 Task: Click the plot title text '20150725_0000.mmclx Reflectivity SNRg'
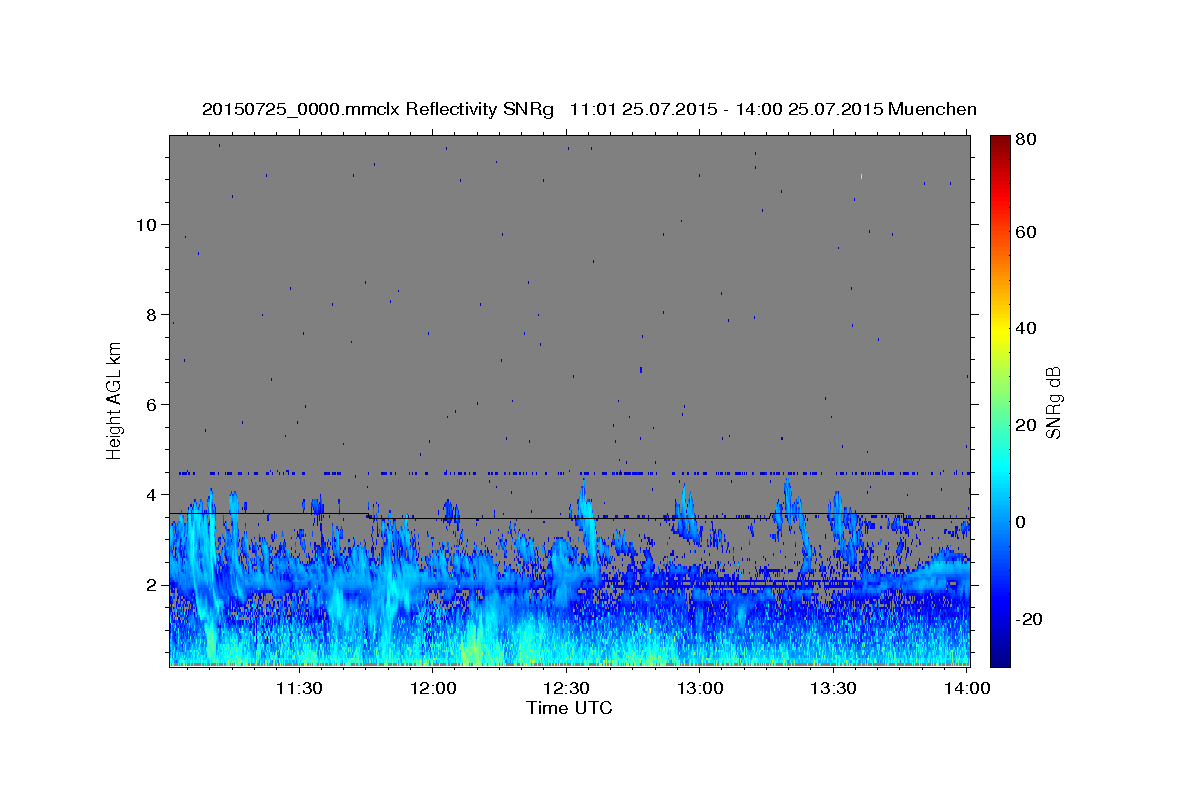[x=378, y=109]
